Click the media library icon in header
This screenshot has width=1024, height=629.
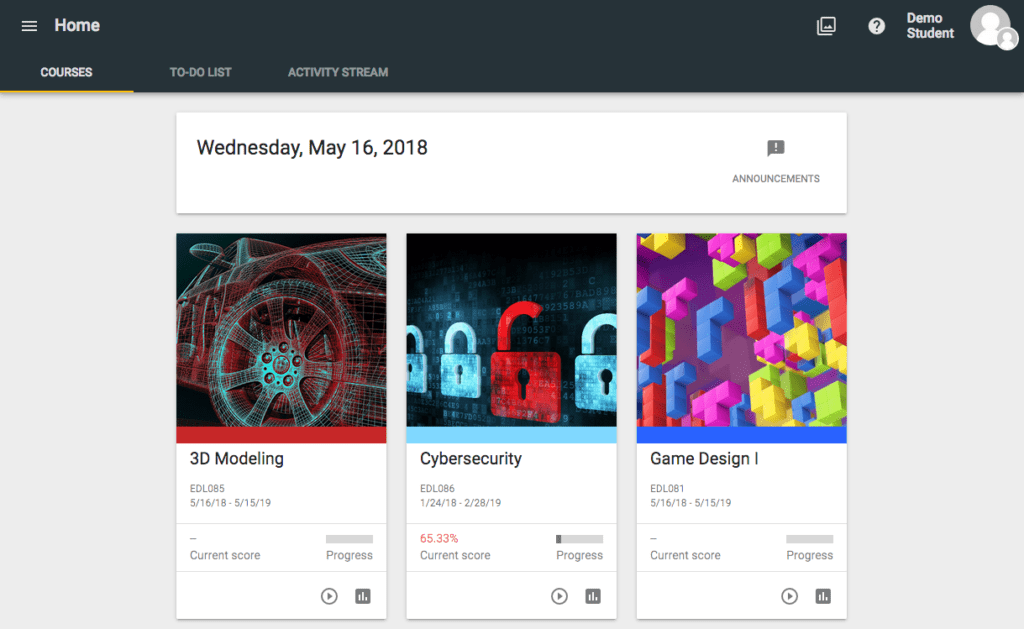pos(826,26)
